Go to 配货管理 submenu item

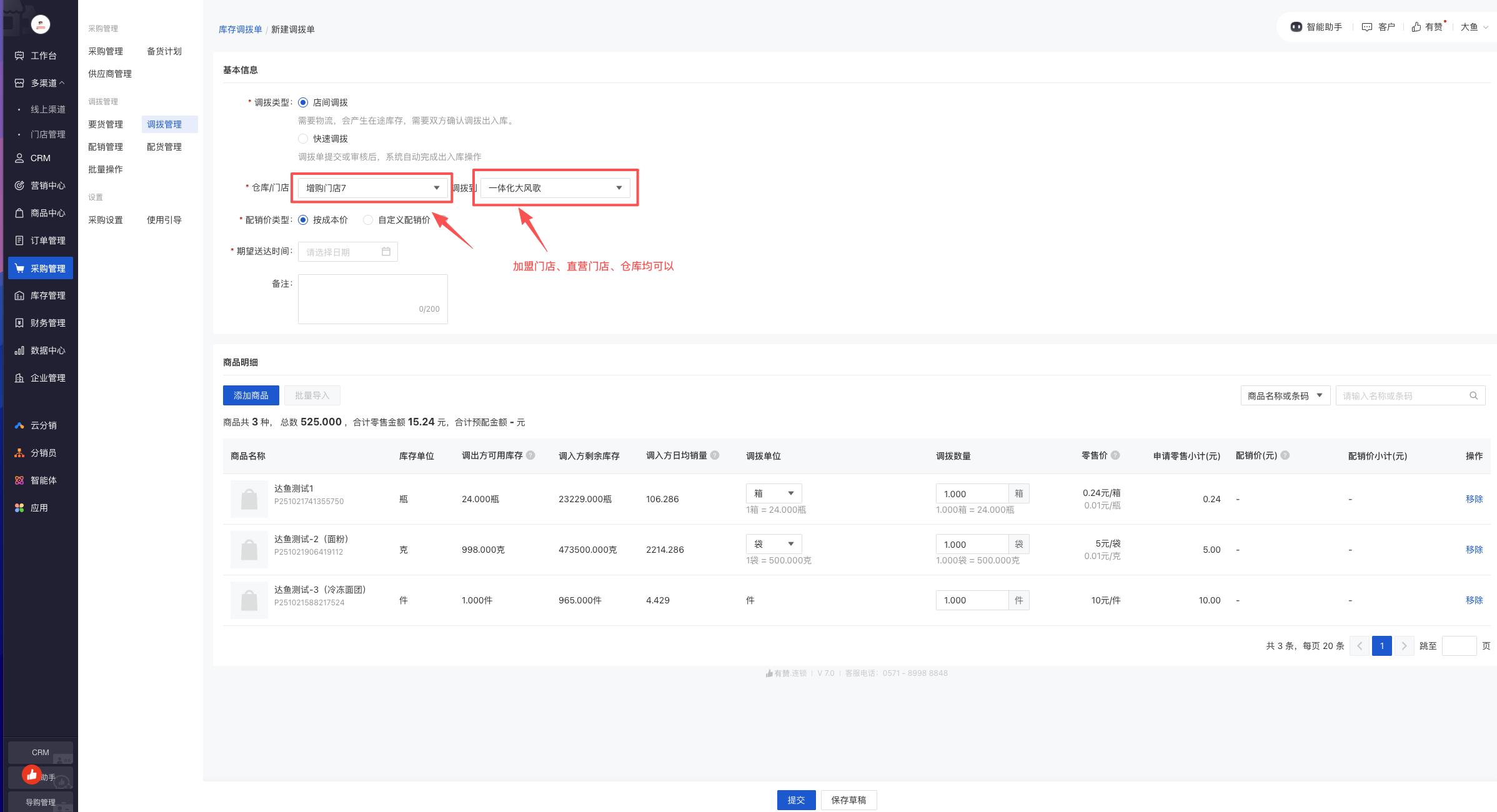(164, 147)
